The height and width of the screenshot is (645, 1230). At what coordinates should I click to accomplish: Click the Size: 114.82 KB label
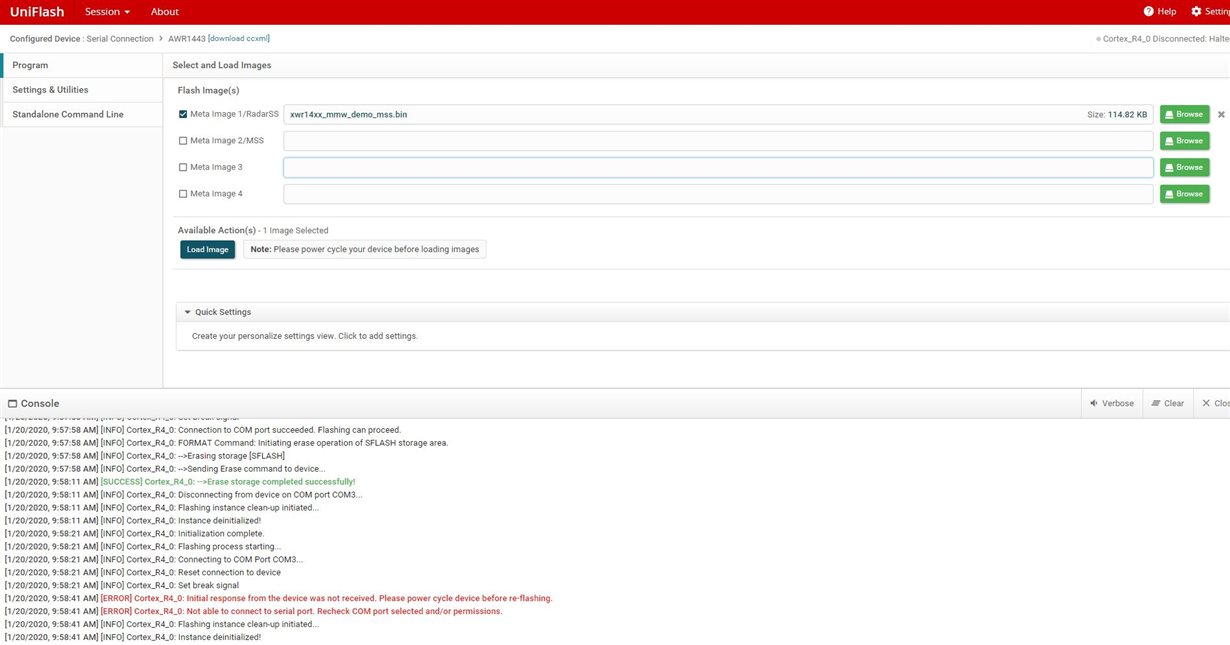coord(1118,114)
